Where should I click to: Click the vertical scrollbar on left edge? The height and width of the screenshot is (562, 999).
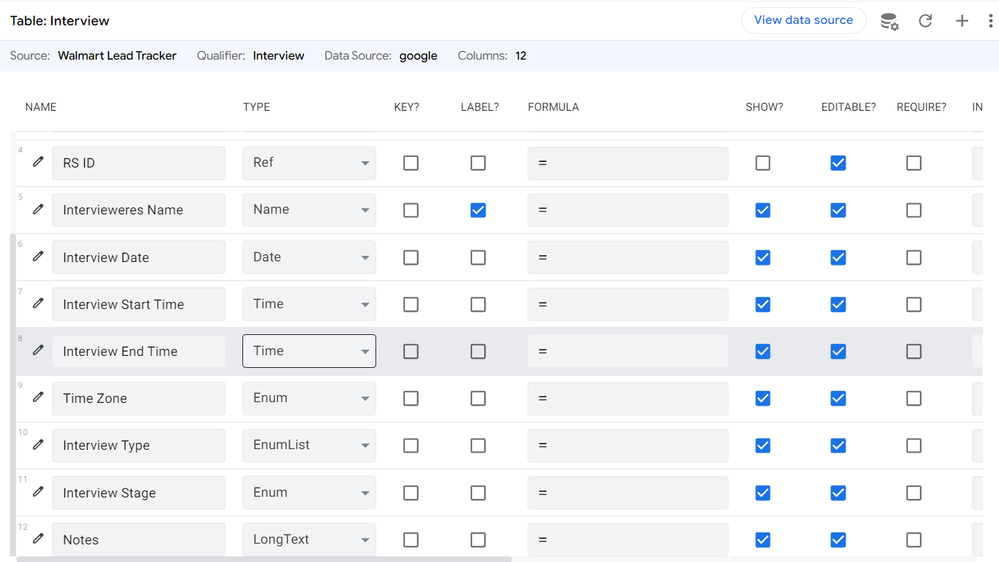pyautogui.click(x=13, y=395)
